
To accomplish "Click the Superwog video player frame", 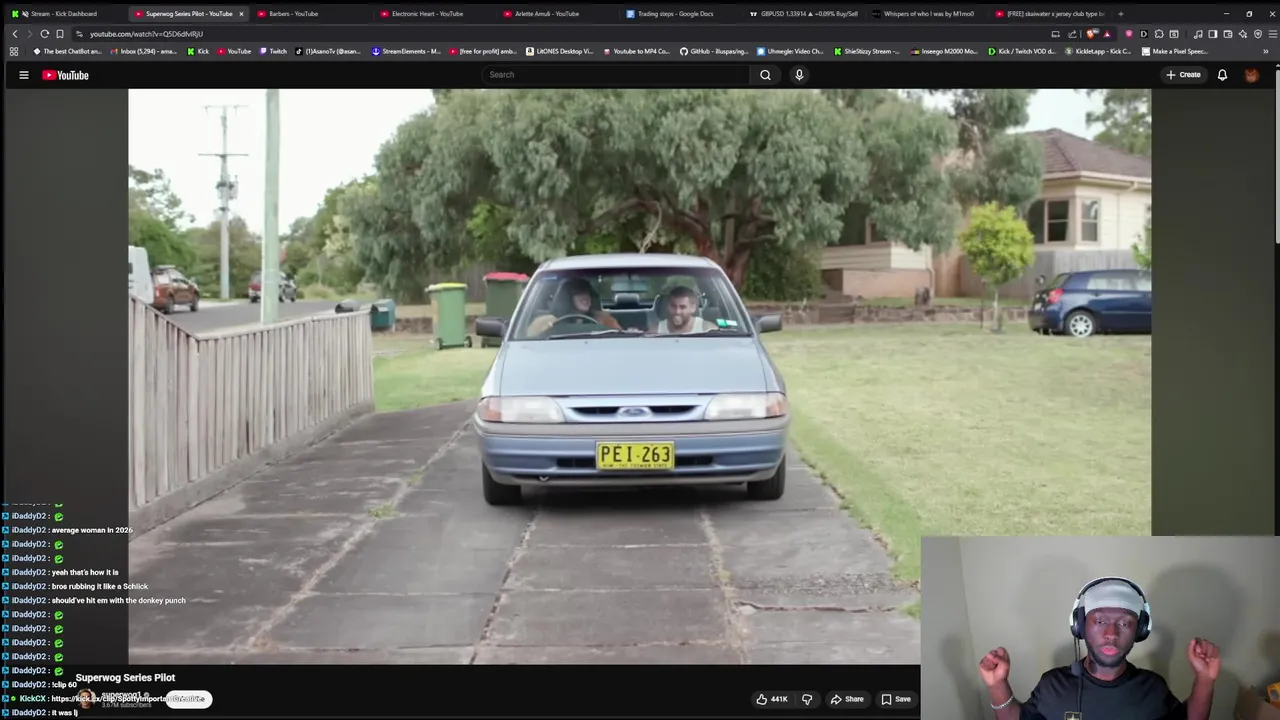I will 639,376.
